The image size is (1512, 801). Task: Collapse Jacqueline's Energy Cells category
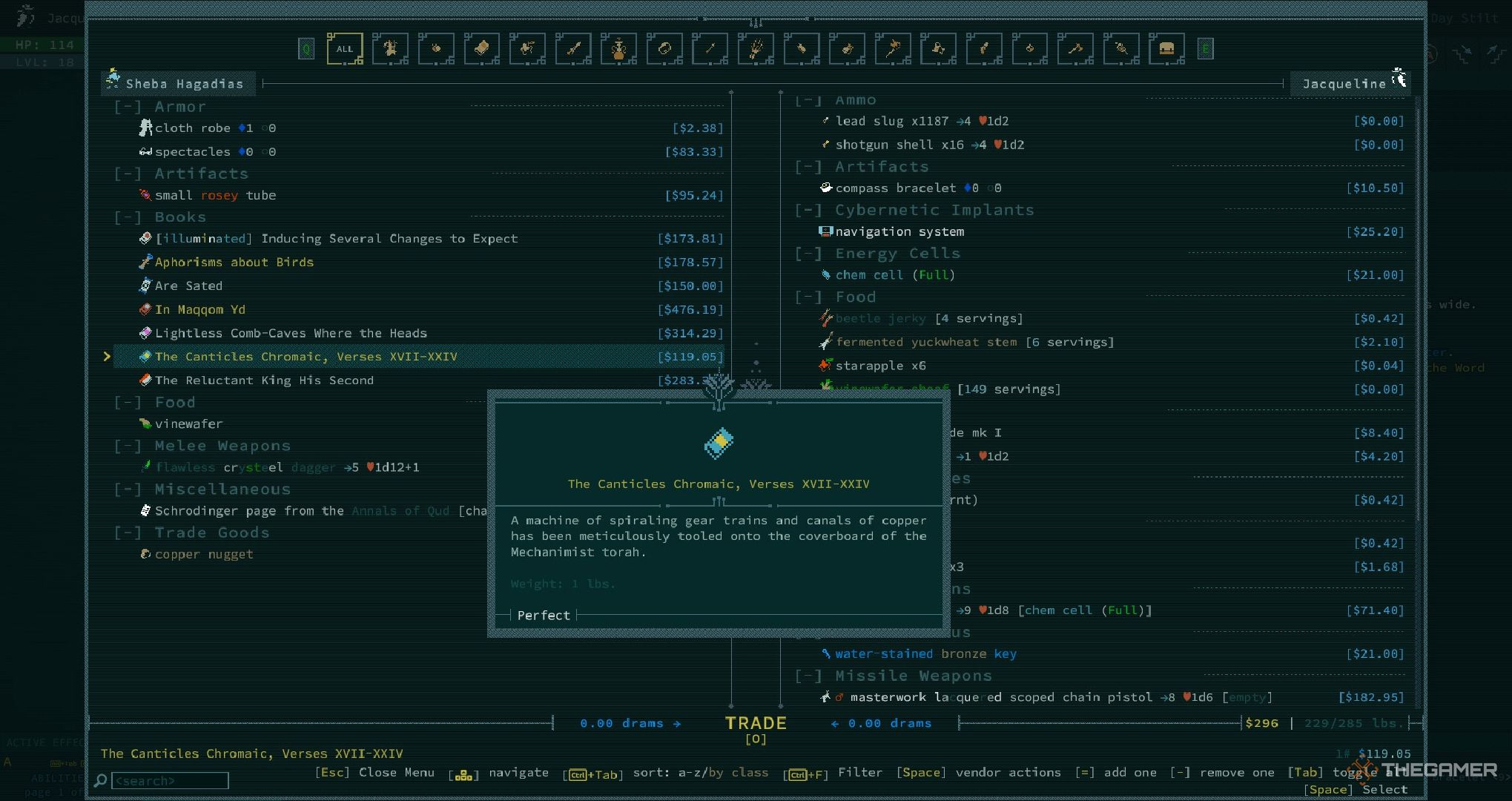click(808, 254)
